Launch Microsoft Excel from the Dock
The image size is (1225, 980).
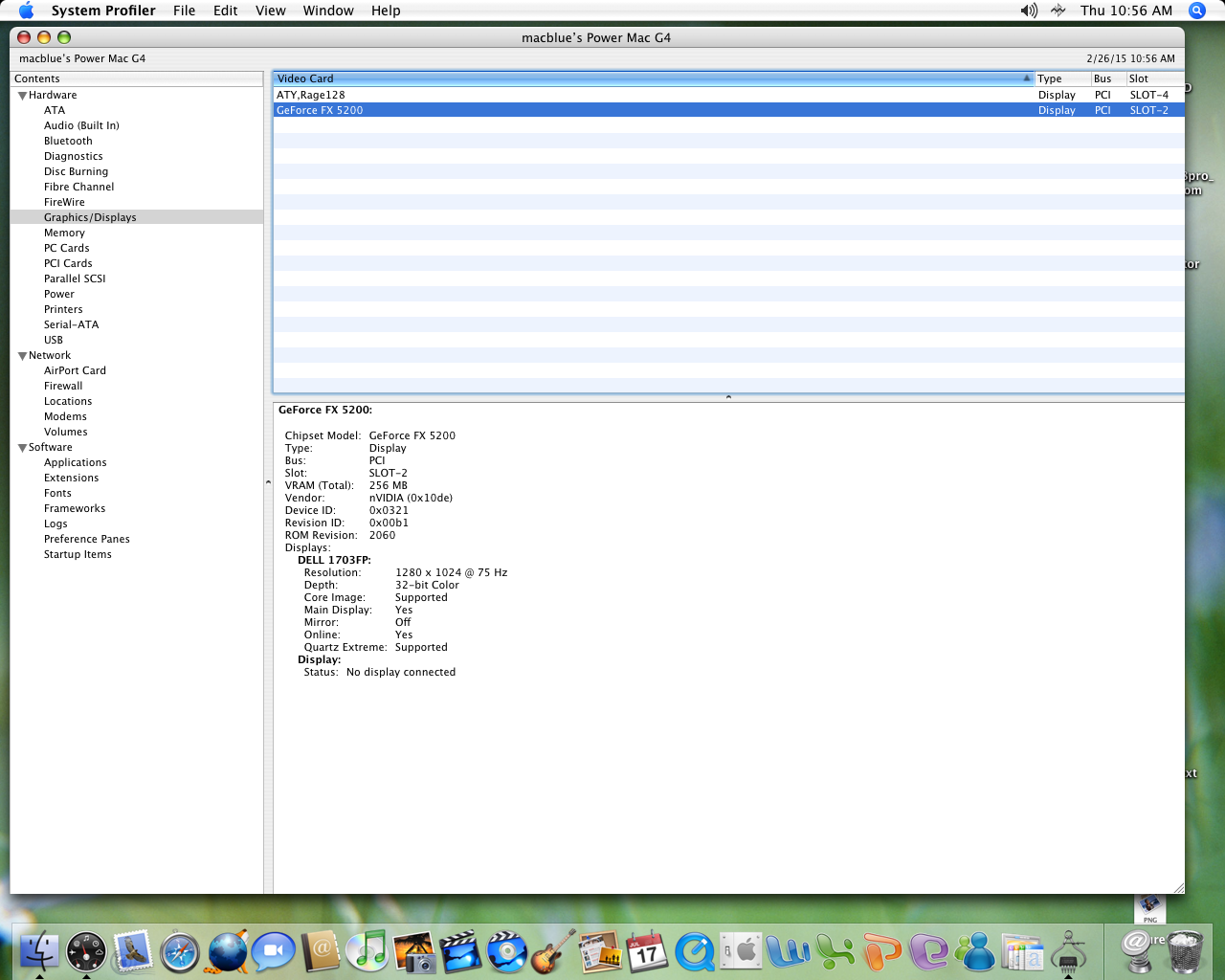point(835,951)
